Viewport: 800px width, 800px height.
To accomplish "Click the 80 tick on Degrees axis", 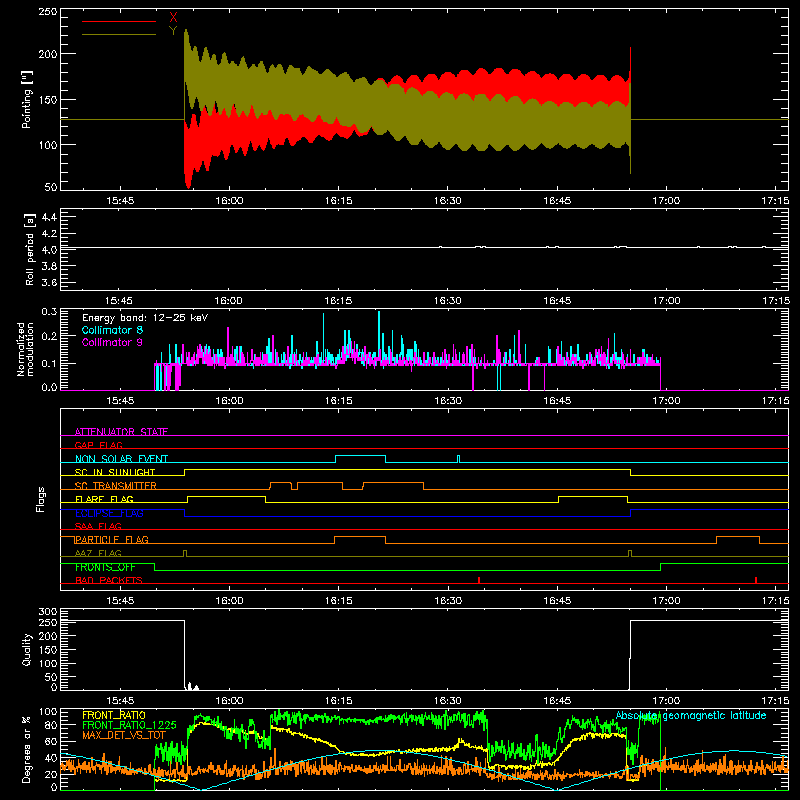I will (51, 726).
